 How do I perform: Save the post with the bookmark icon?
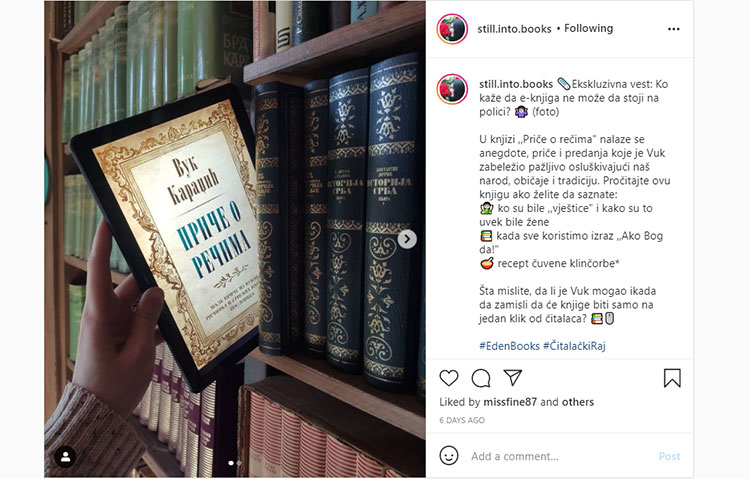(x=672, y=378)
